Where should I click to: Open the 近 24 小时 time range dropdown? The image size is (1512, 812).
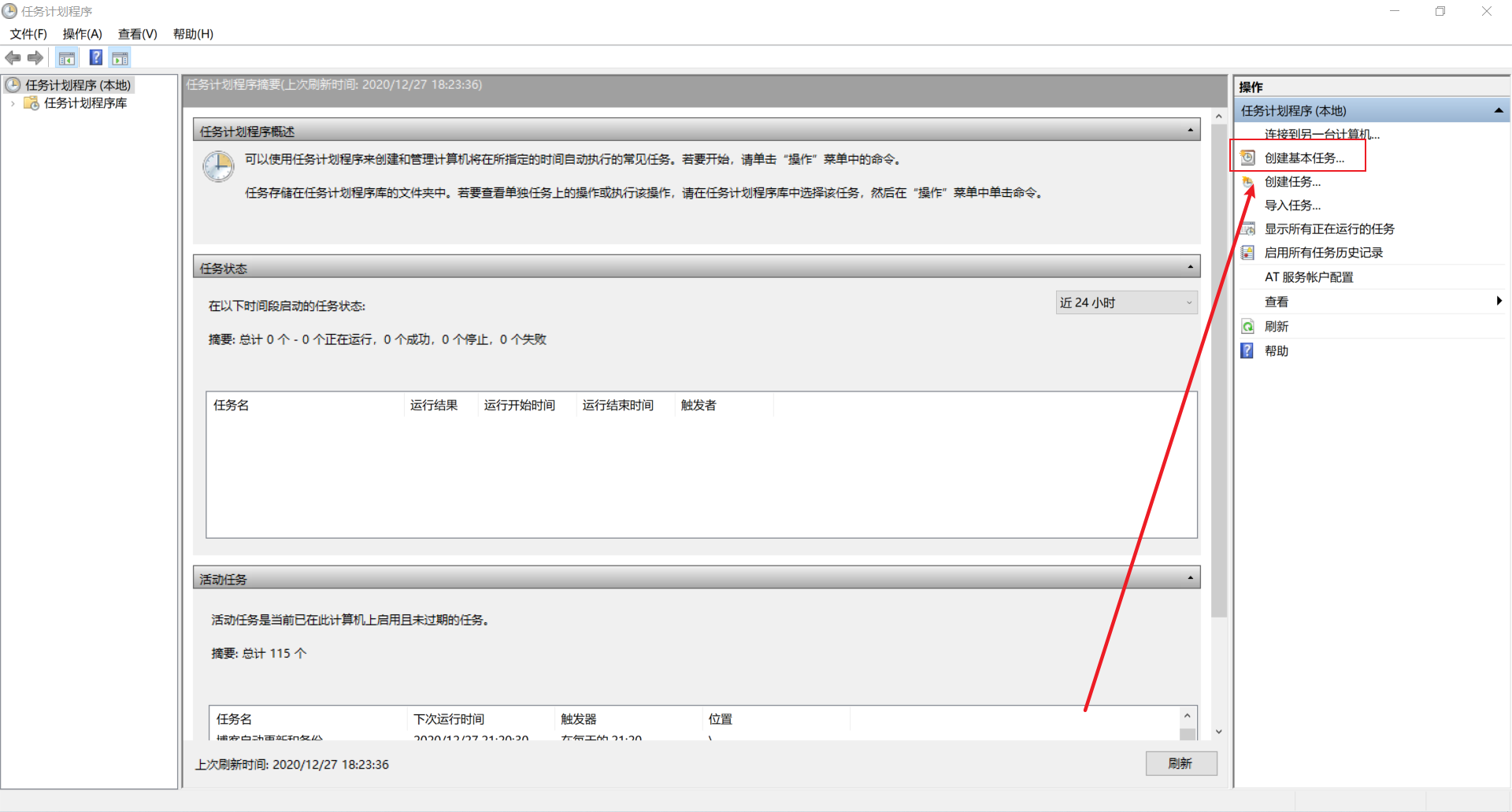point(1126,302)
